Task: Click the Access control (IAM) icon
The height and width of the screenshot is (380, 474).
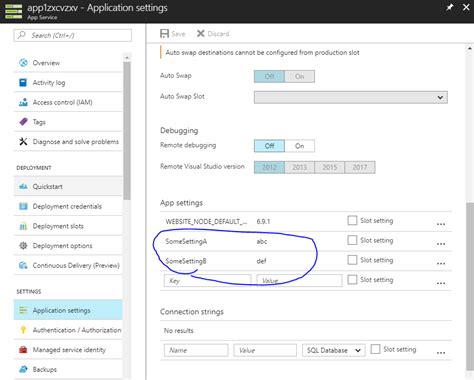Action: [x=23, y=102]
